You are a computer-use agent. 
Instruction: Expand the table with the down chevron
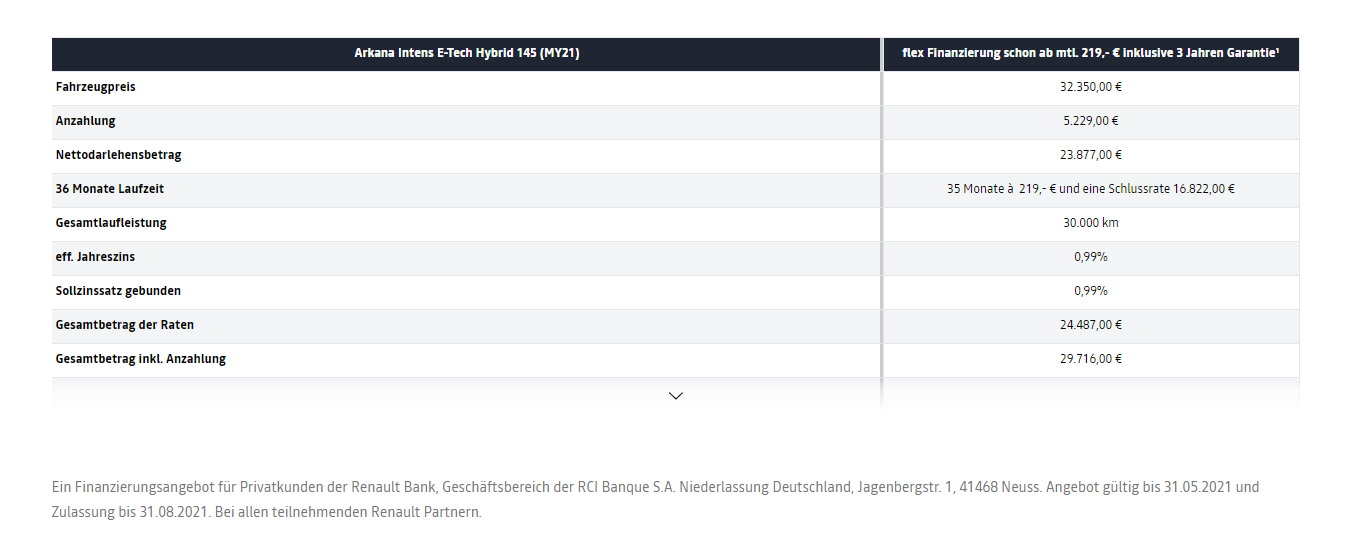point(675,396)
